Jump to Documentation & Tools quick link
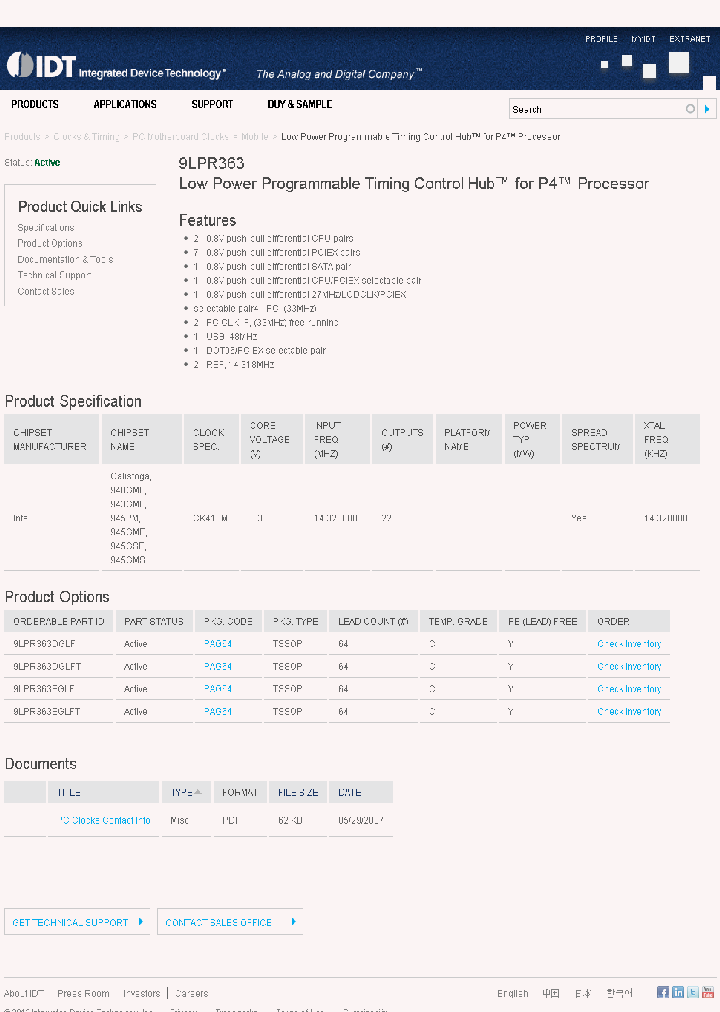The image size is (720, 1012). pyautogui.click(x=65, y=259)
